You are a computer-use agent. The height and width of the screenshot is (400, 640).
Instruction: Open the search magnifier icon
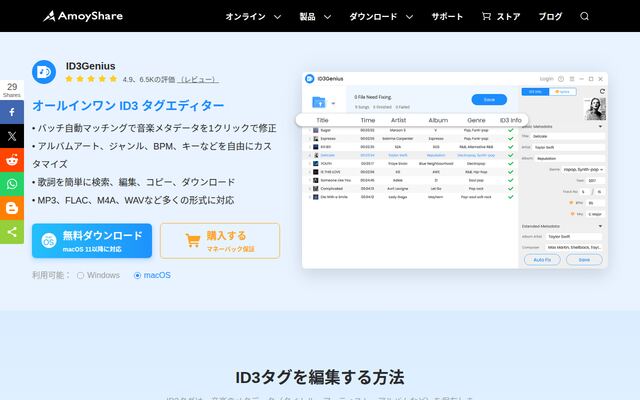[584, 16]
